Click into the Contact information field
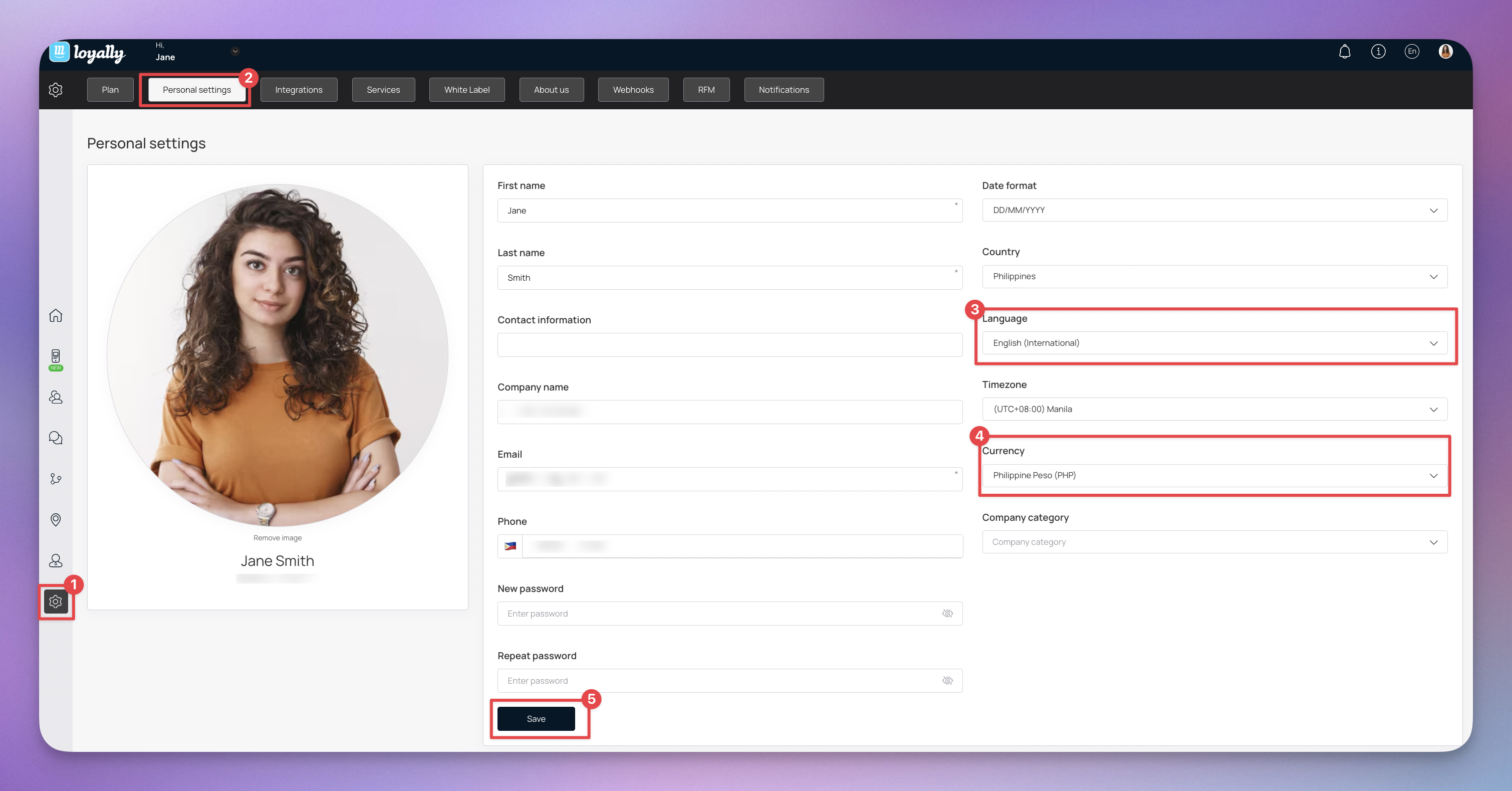The width and height of the screenshot is (1512, 791). 729,345
